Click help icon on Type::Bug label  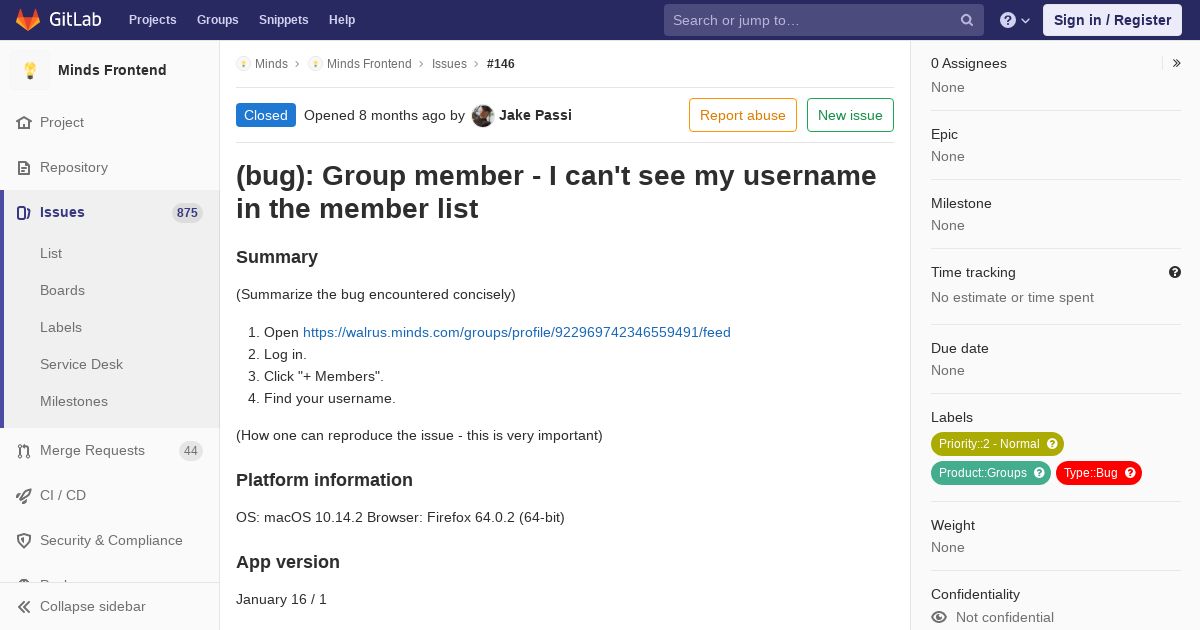(x=1130, y=473)
